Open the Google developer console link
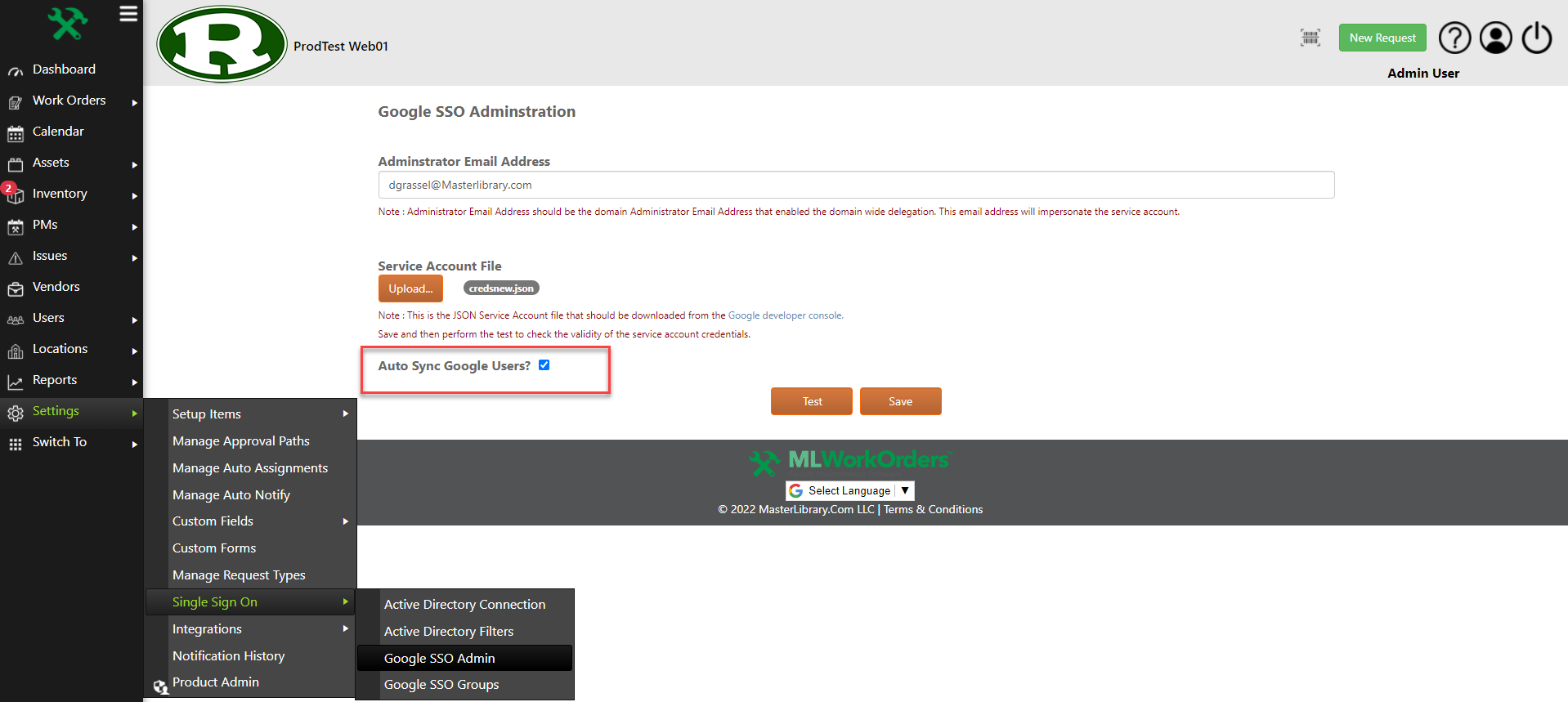Screen dimensions: 1568x702 click(785, 315)
